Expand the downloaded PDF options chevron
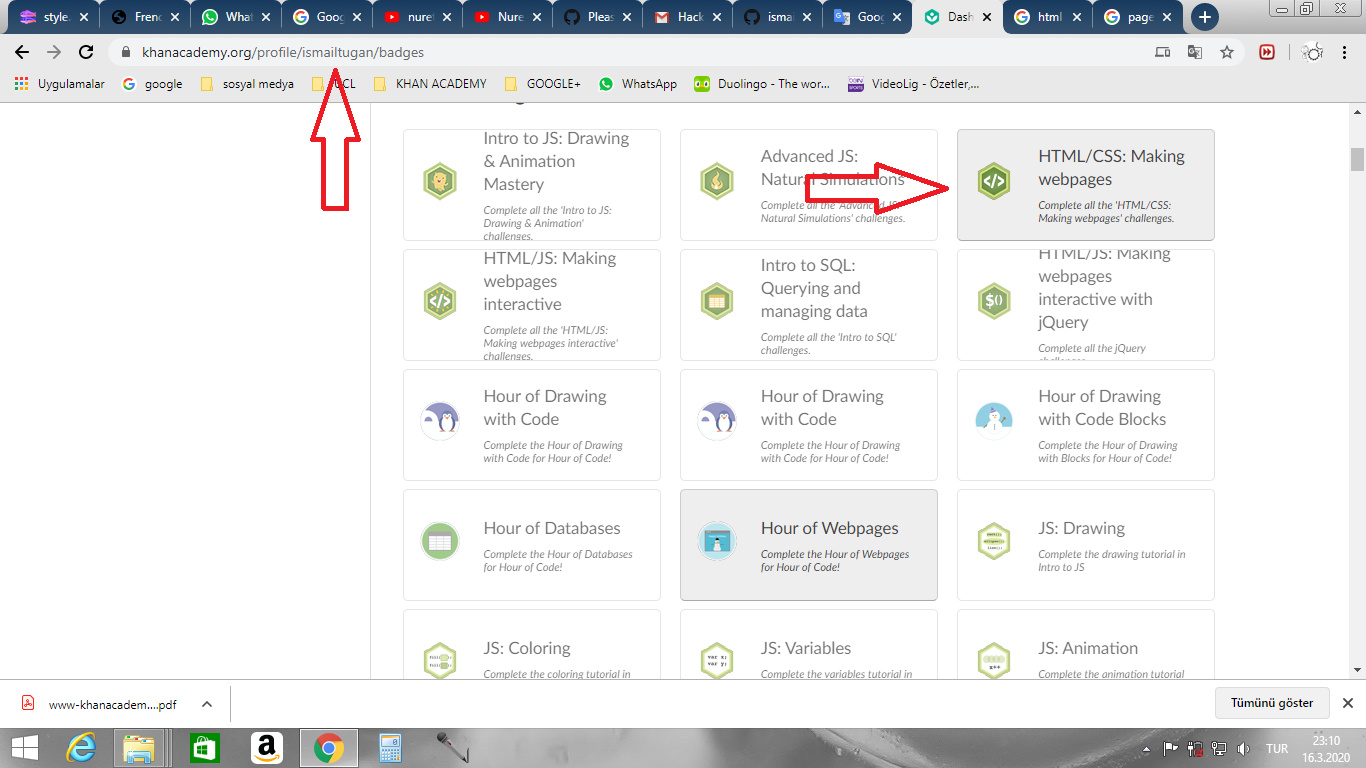Viewport: 1366px width, 768px height. click(206, 704)
